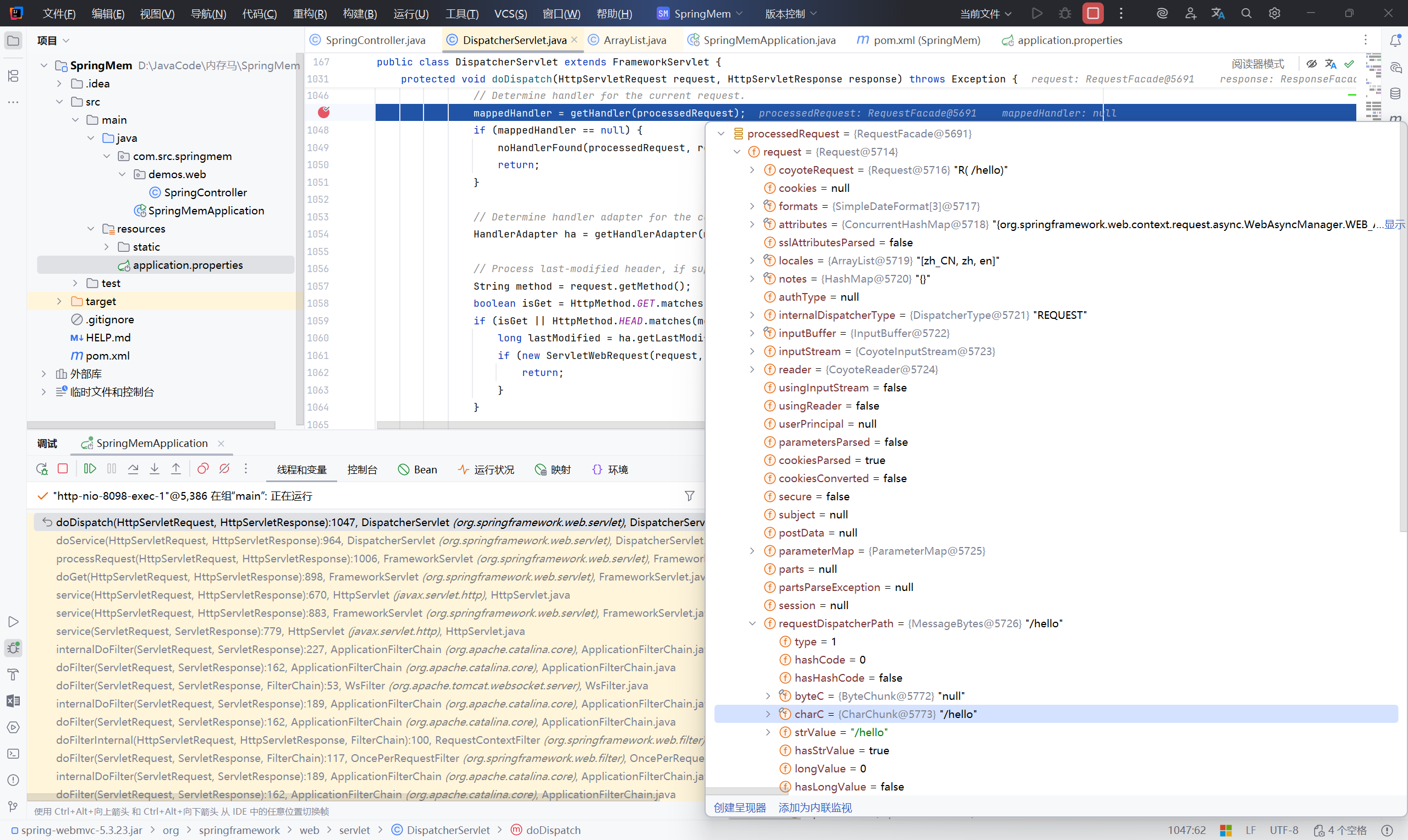The width and height of the screenshot is (1408, 840).
Task: Collapse the requestDispatcherPath variable node
Action: [752, 623]
